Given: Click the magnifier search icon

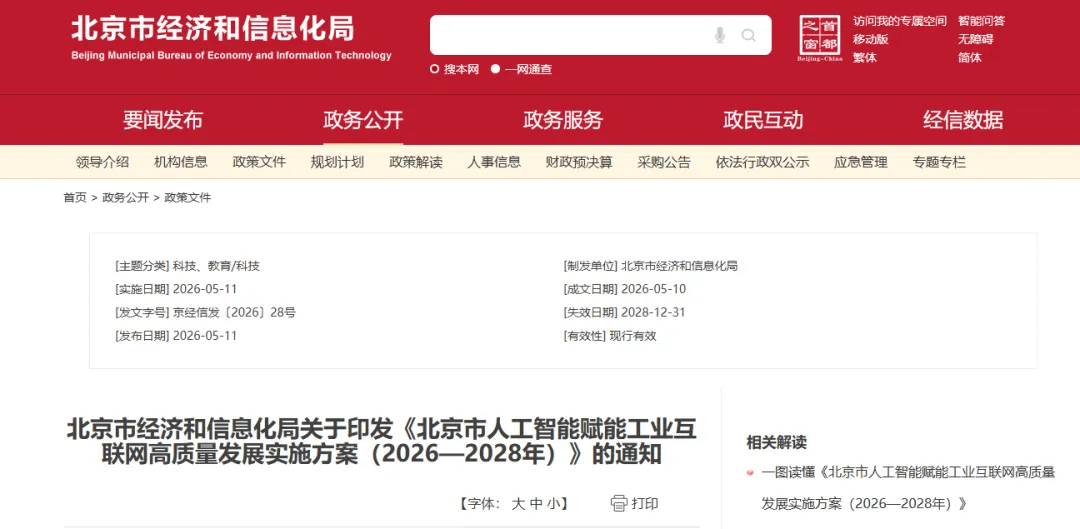Looking at the screenshot, I should (x=749, y=35).
